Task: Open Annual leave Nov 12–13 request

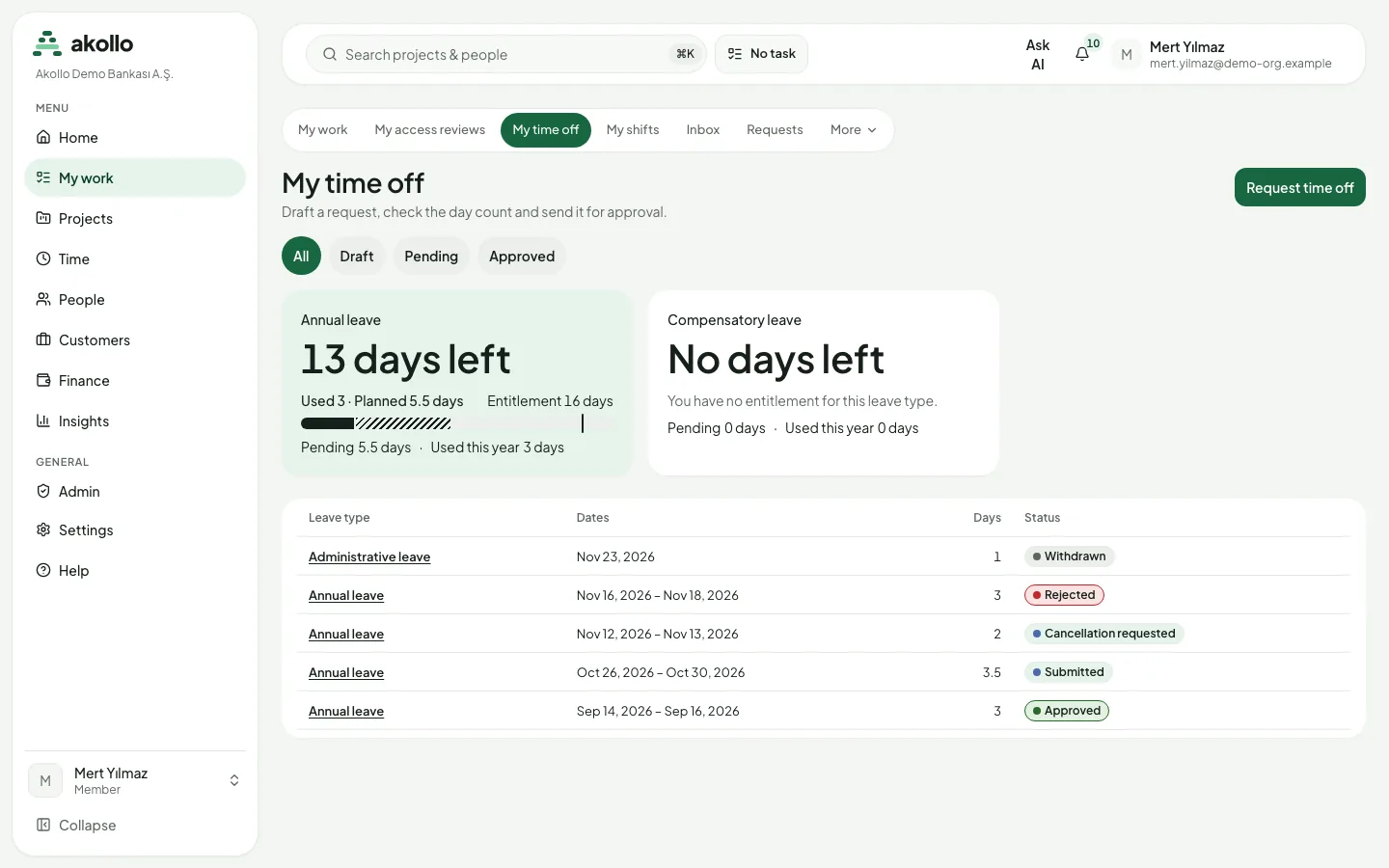Action: click(346, 634)
